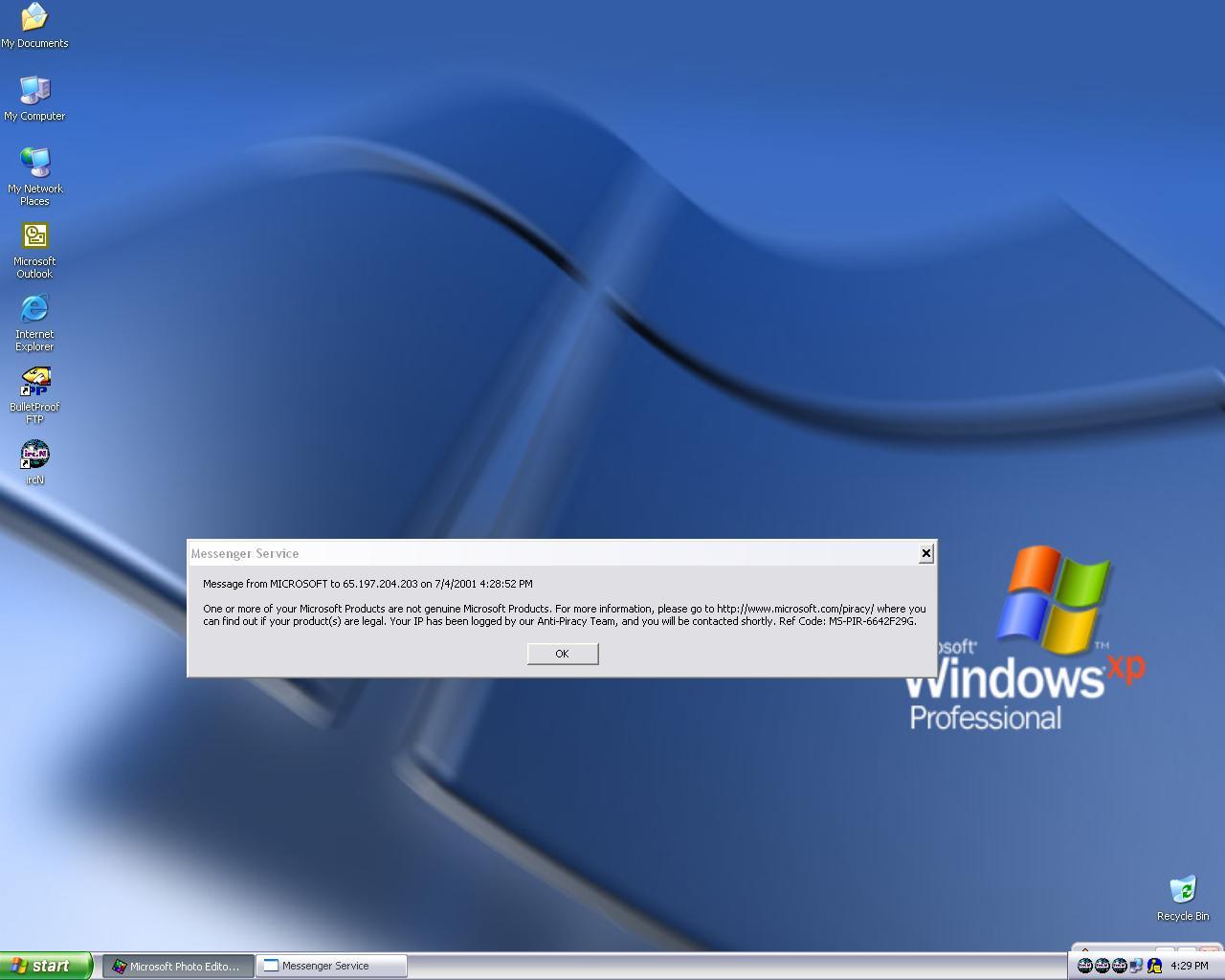Select the ircN desktop shortcut
The width and height of the screenshot is (1225, 980).
coord(34,462)
